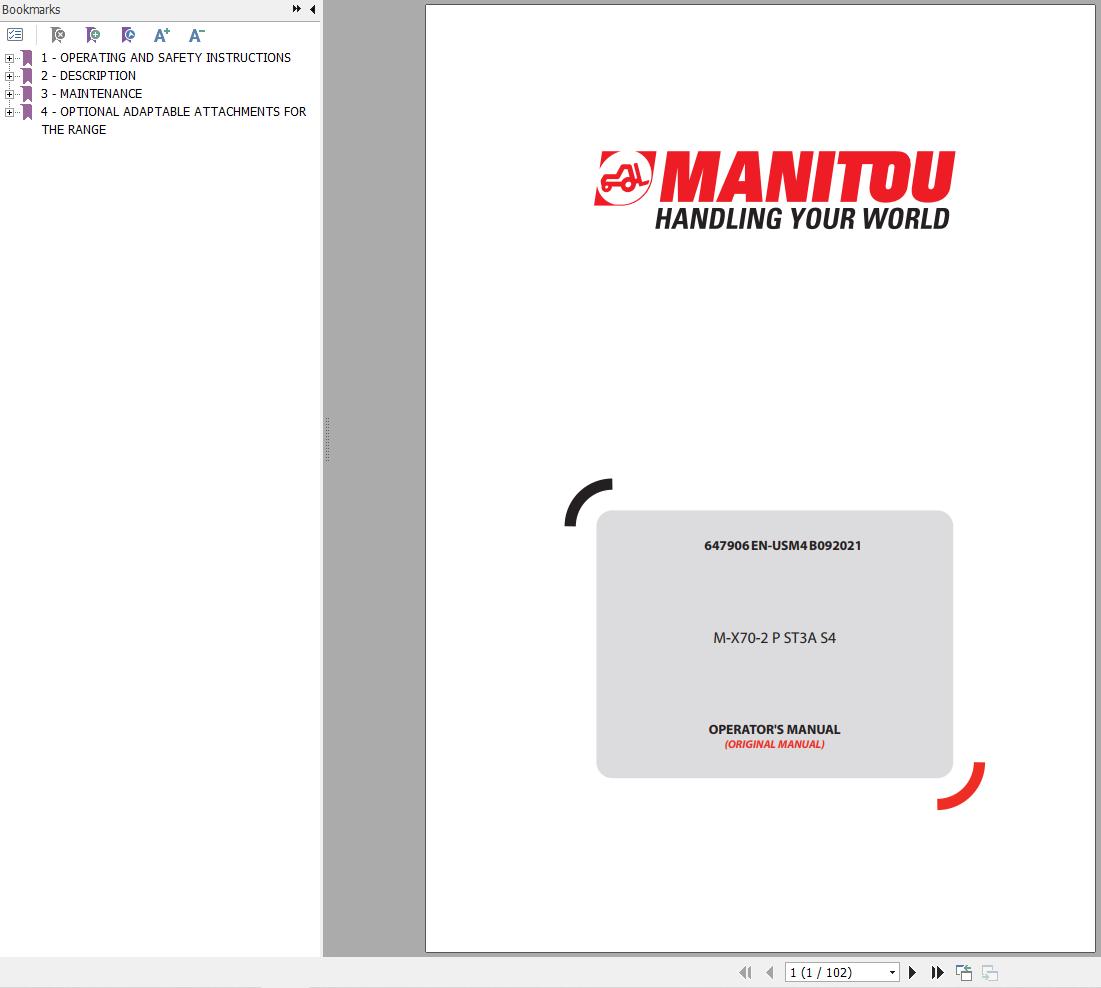
Task: Increase bookmark text size with A+
Action: (x=162, y=34)
